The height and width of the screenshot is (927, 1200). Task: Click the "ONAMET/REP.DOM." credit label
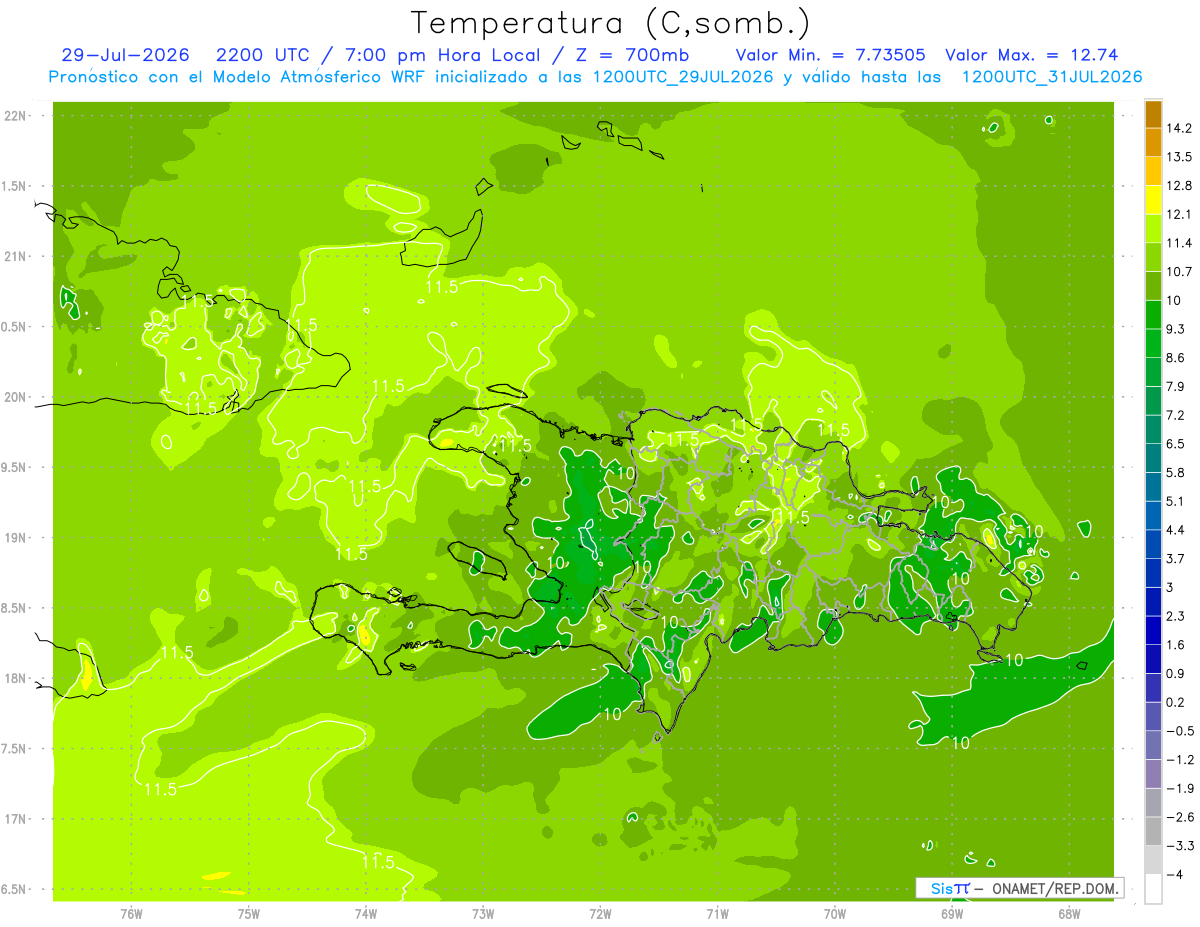coord(1055,888)
